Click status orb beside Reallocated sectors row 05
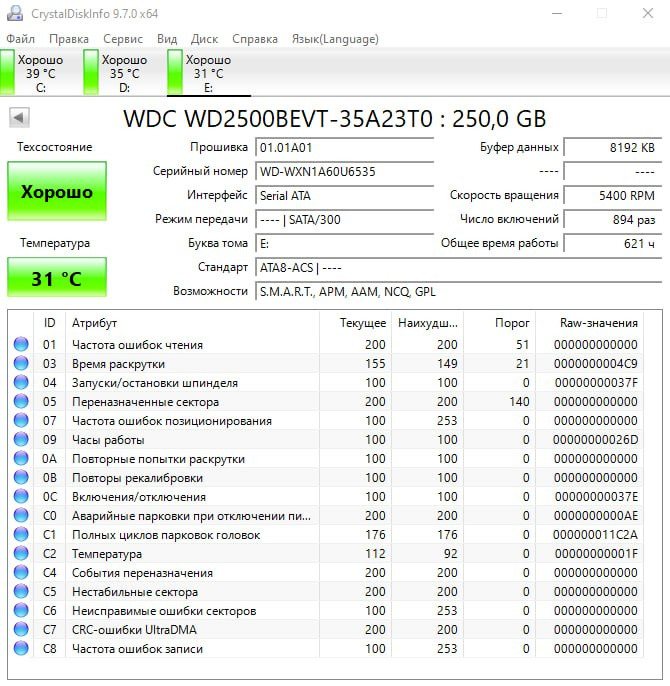670x686 pixels. point(21,402)
